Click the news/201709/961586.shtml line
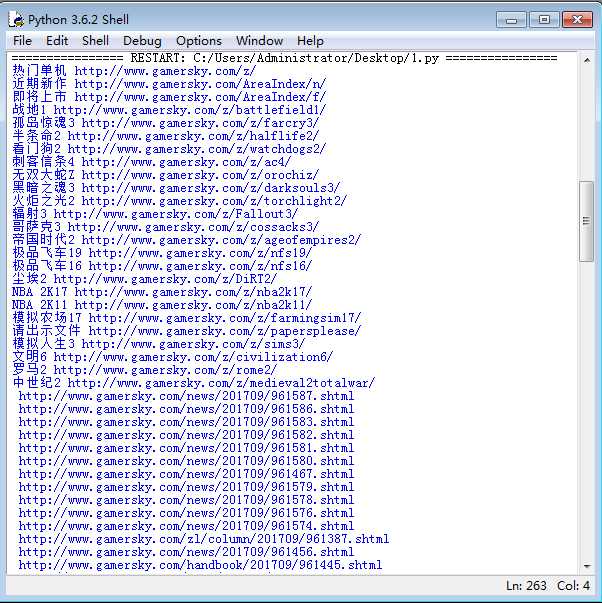Image resolution: width=602 pixels, height=603 pixels. pyautogui.click(x=186, y=409)
